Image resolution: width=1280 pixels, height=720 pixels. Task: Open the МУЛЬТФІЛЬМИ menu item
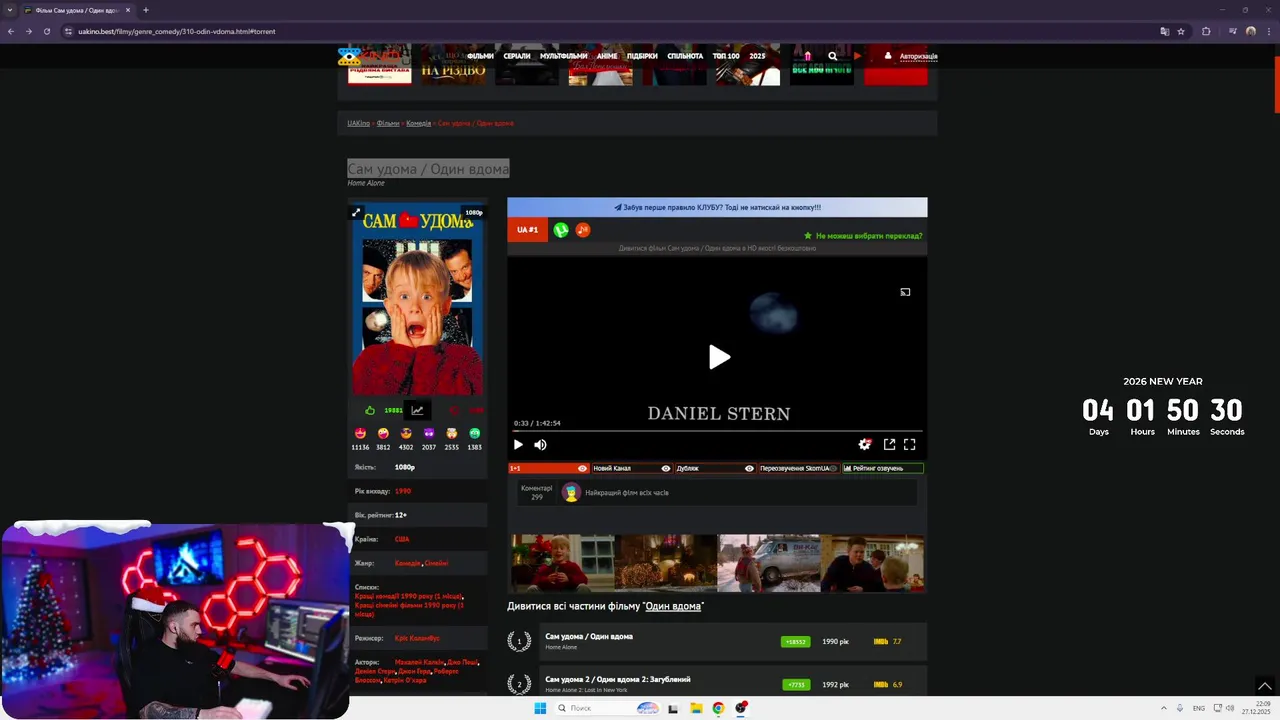click(x=564, y=56)
